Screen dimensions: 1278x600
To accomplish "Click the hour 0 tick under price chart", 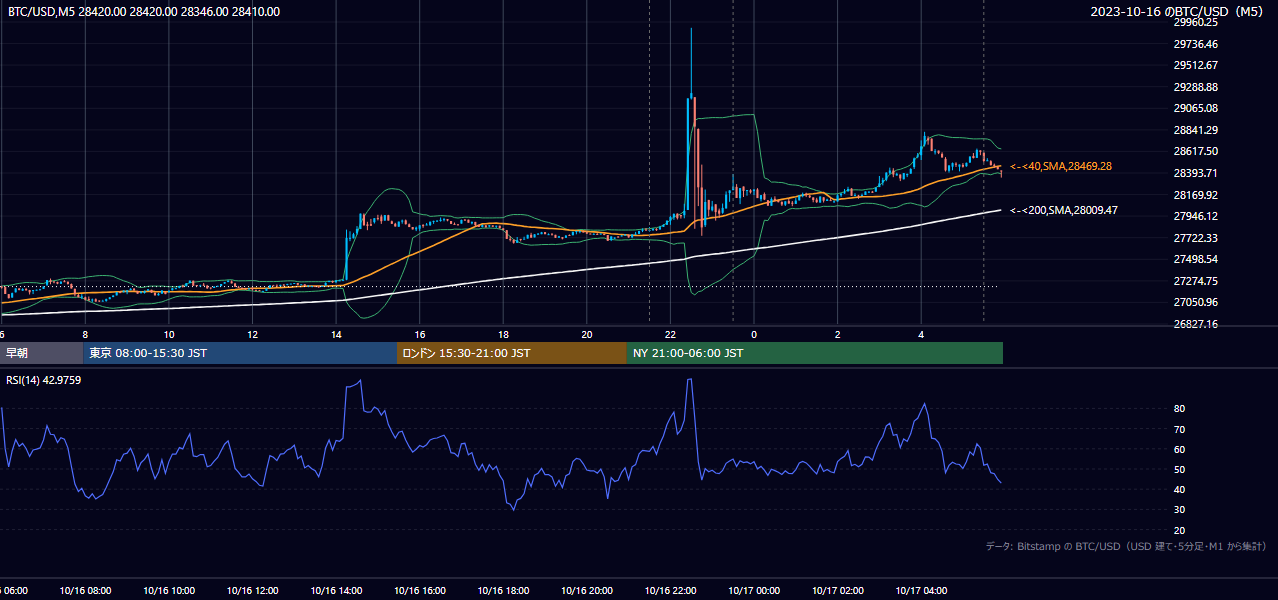I will pyautogui.click(x=754, y=334).
